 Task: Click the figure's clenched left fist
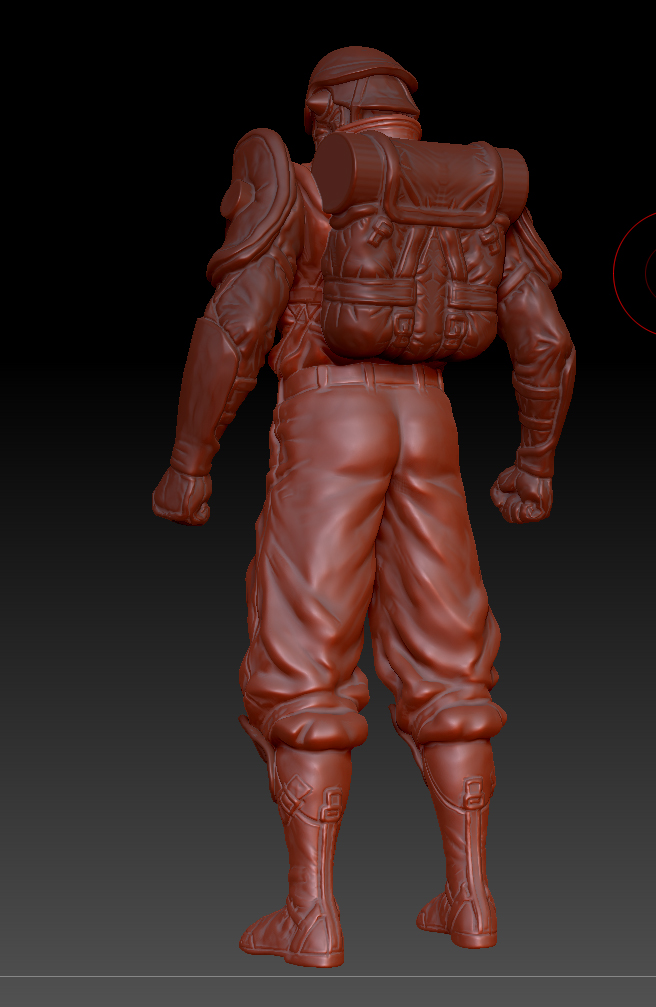point(182,495)
